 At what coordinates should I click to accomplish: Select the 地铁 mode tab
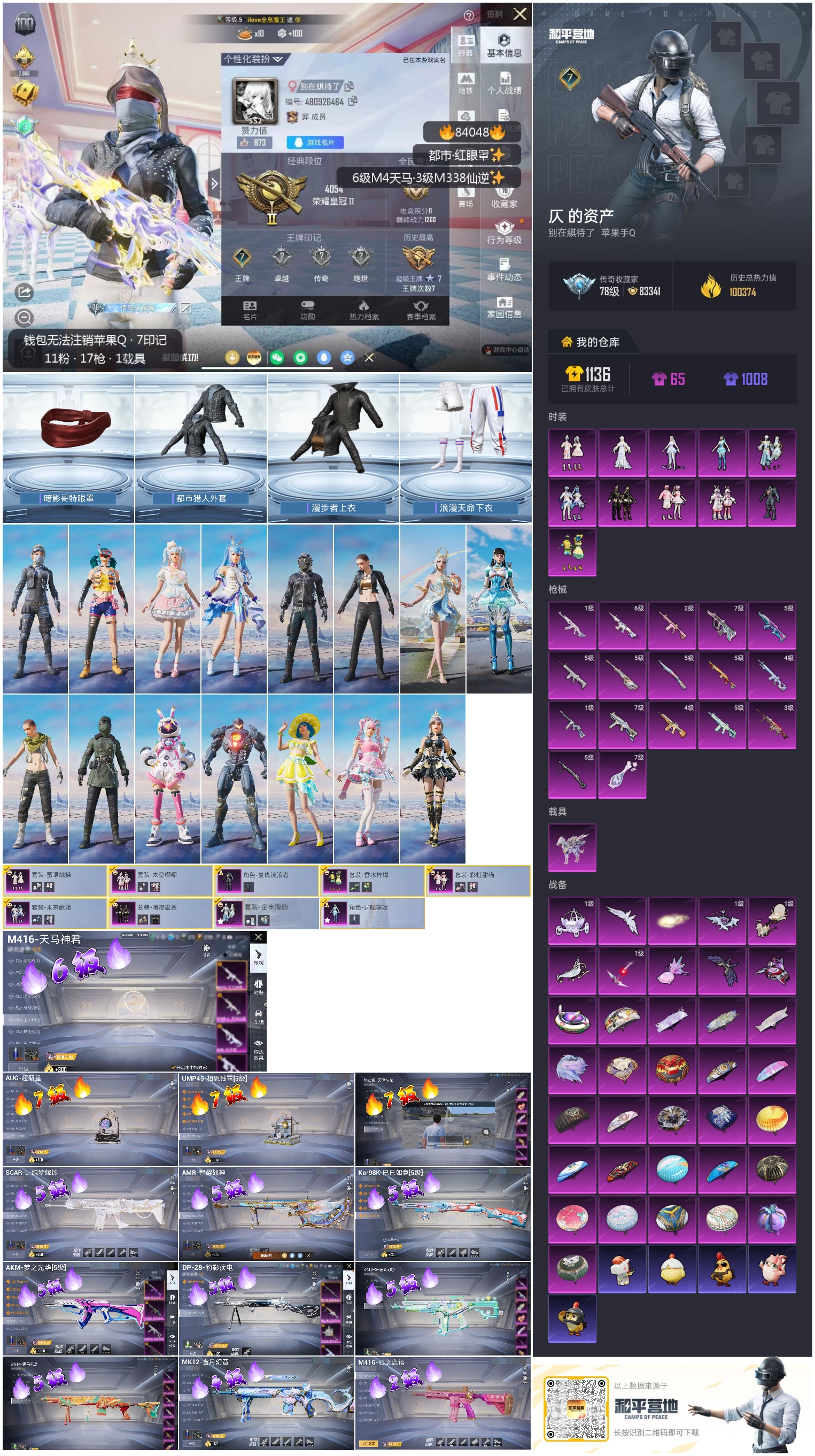click(466, 83)
